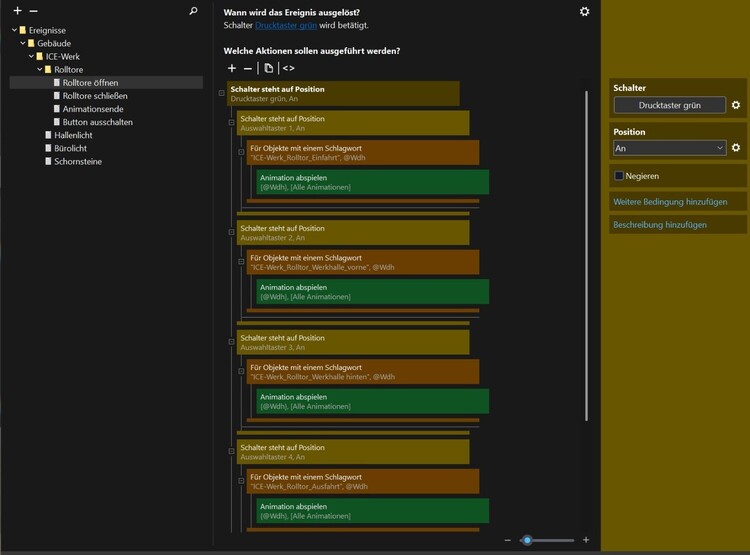Select the Rolltore öffnen event

pos(106,83)
